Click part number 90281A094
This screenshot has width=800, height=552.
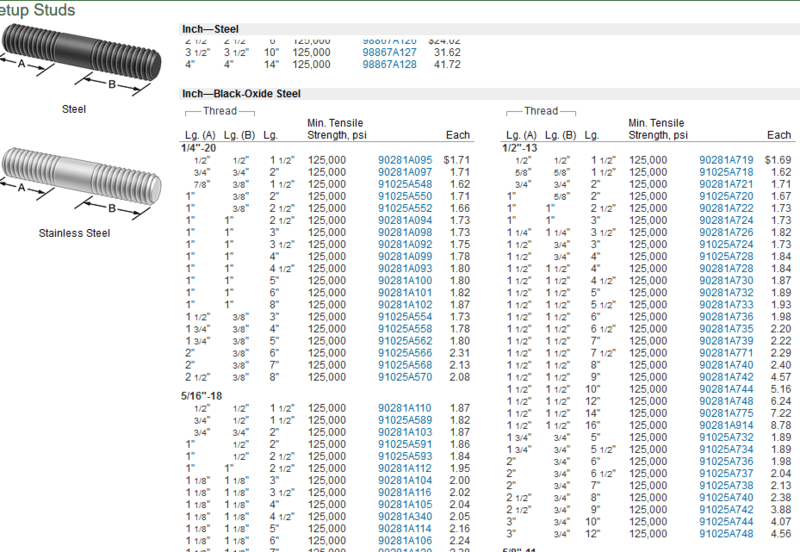pyautogui.click(x=405, y=220)
